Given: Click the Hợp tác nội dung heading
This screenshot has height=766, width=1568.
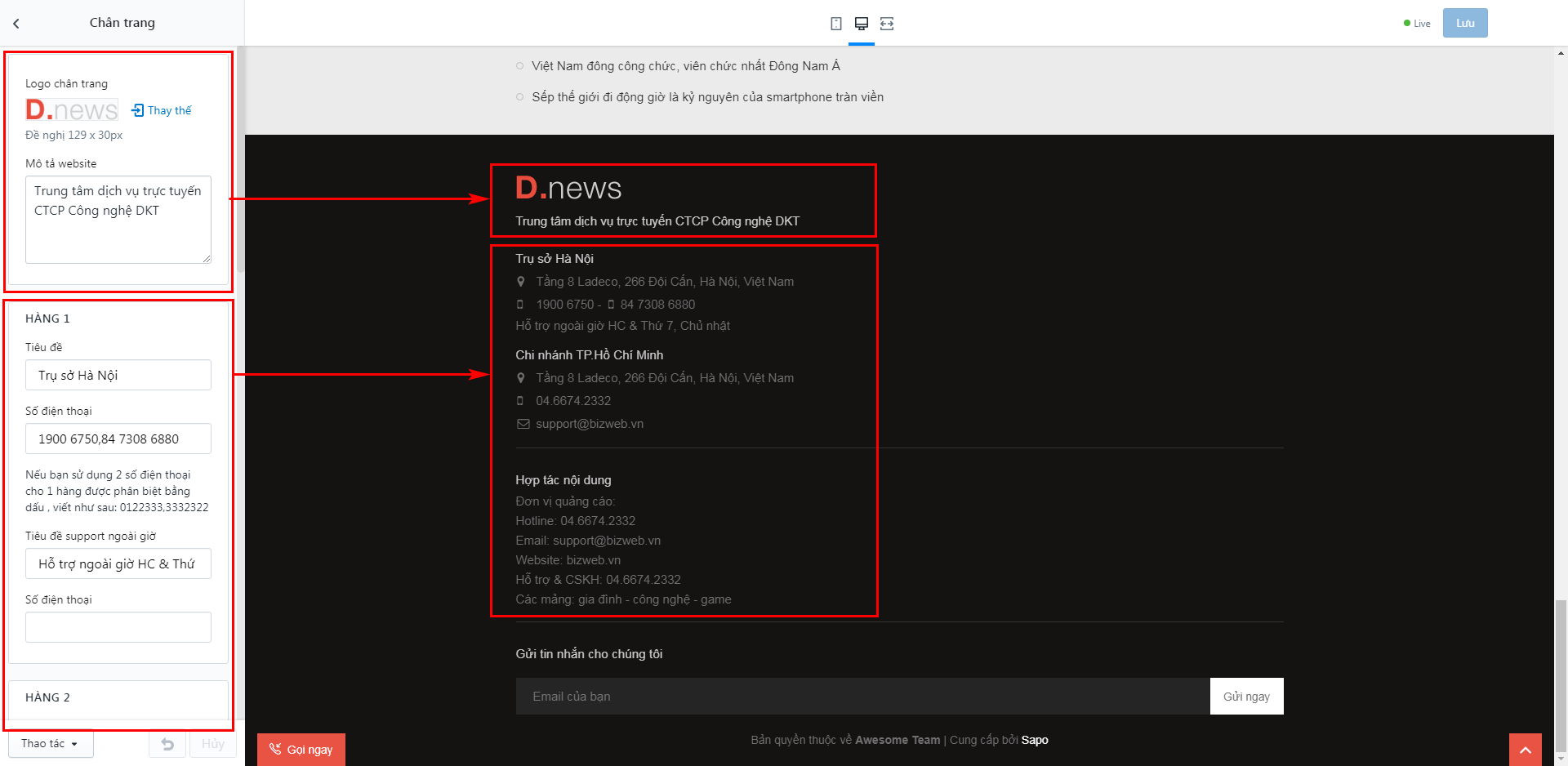Looking at the screenshot, I should 563,480.
